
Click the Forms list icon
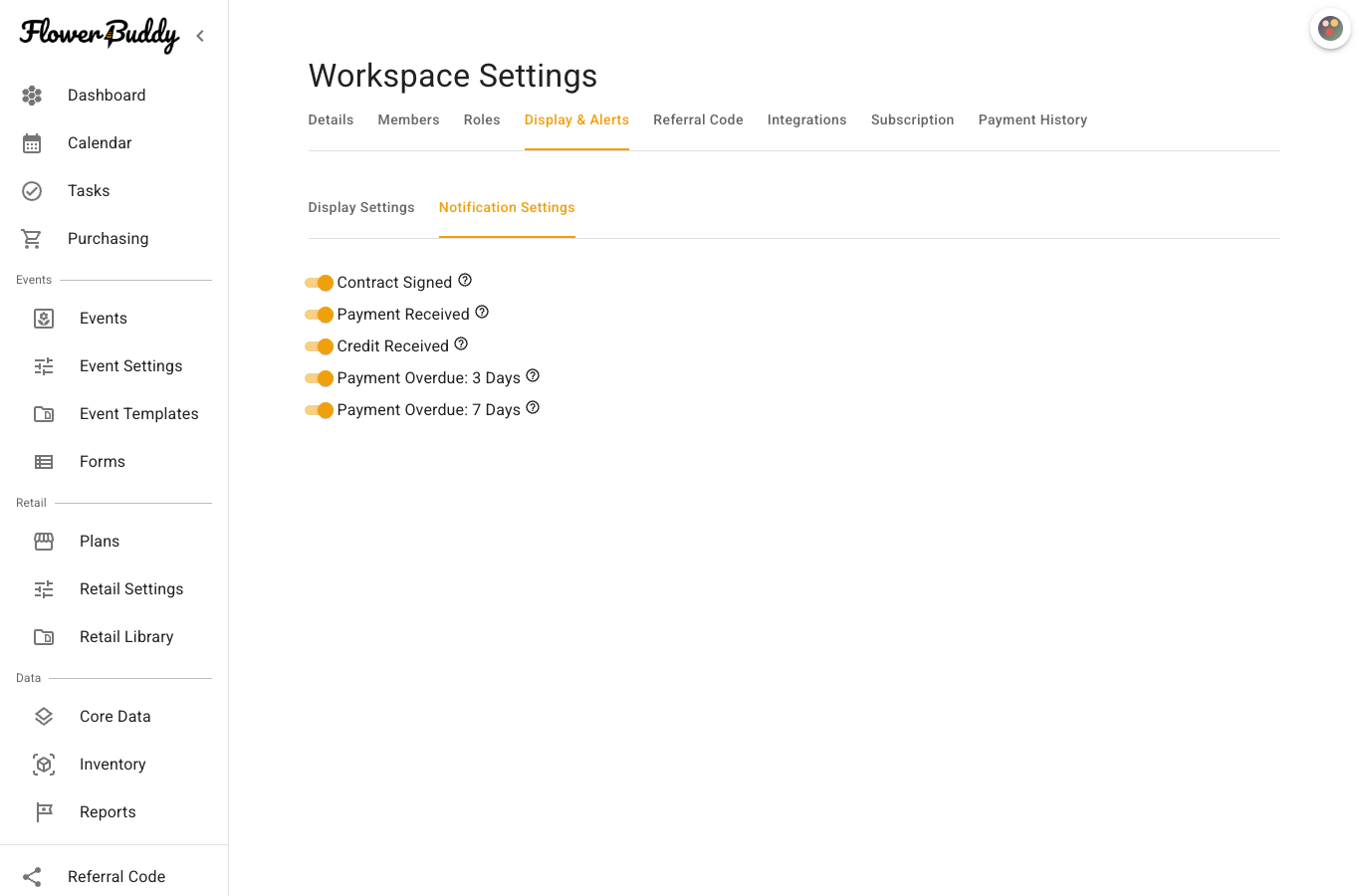point(44,462)
